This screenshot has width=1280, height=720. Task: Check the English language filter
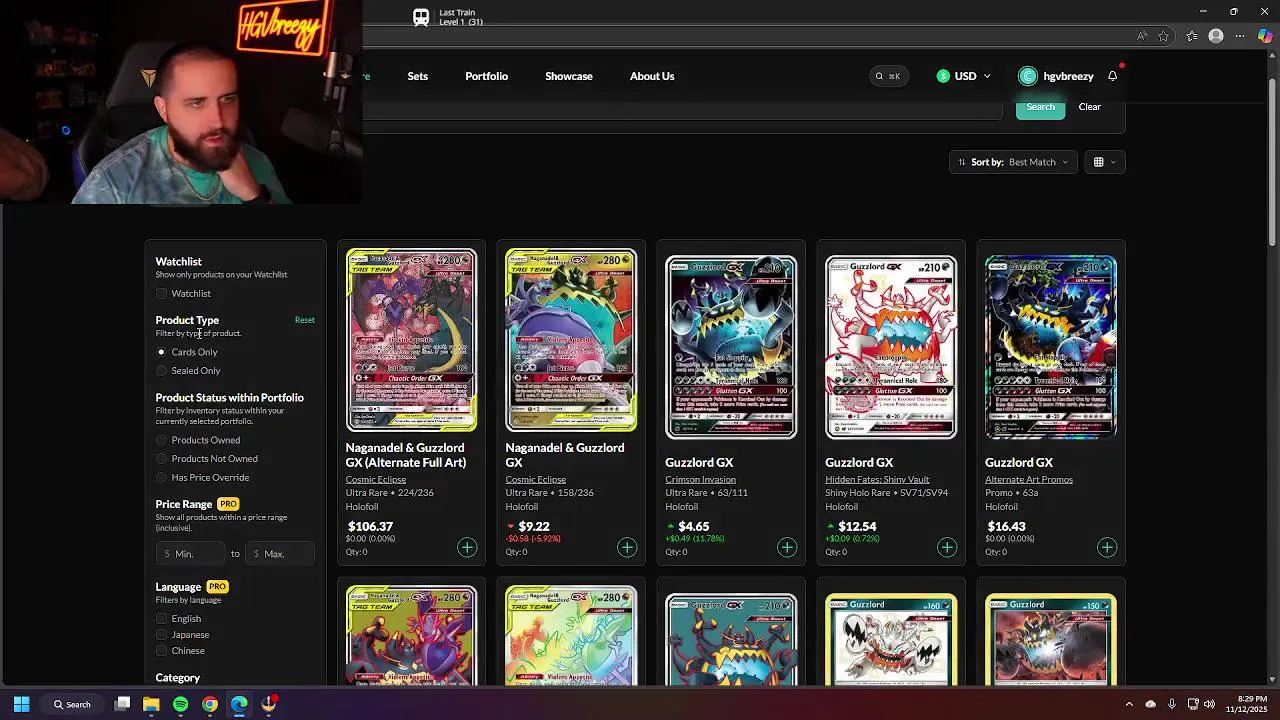click(x=161, y=619)
